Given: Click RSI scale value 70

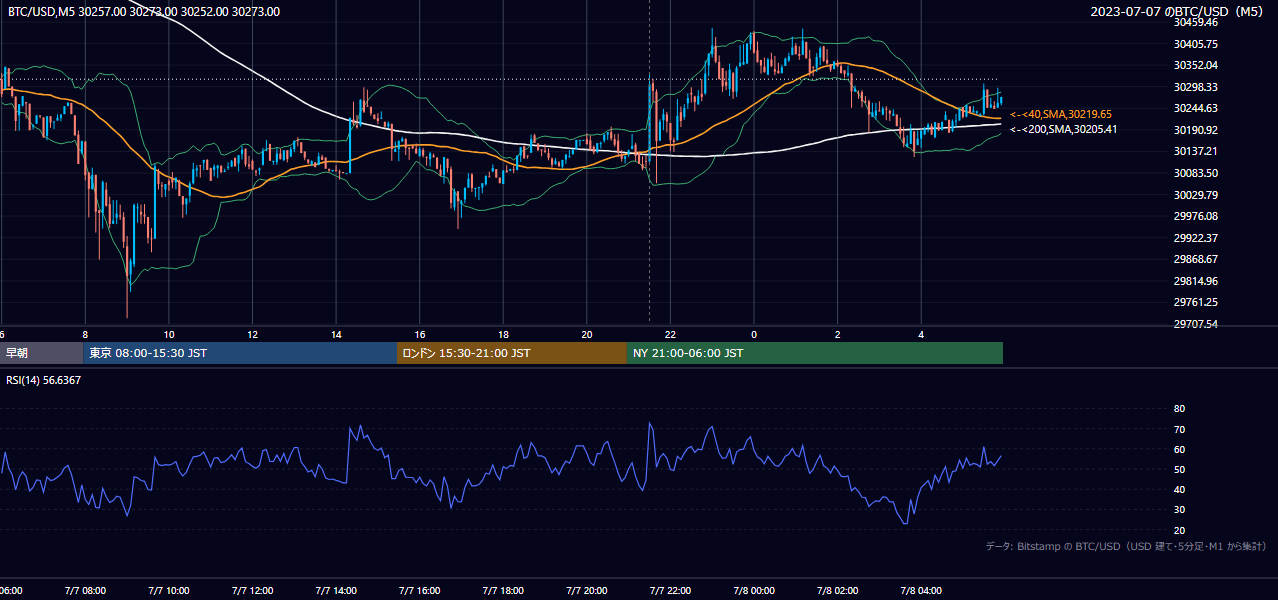Looking at the screenshot, I should (1179, 429).
